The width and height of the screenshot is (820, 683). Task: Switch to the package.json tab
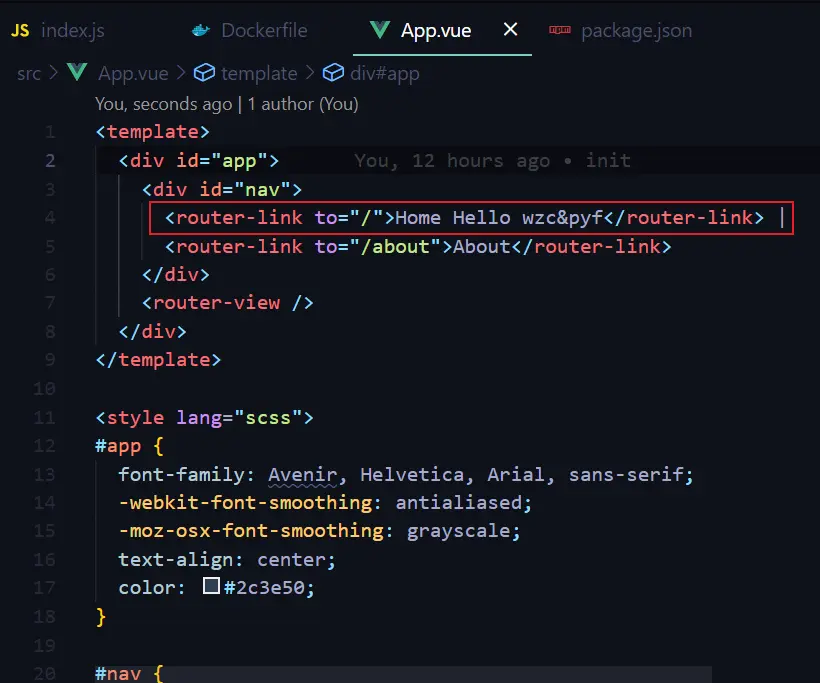coord(636,31)
